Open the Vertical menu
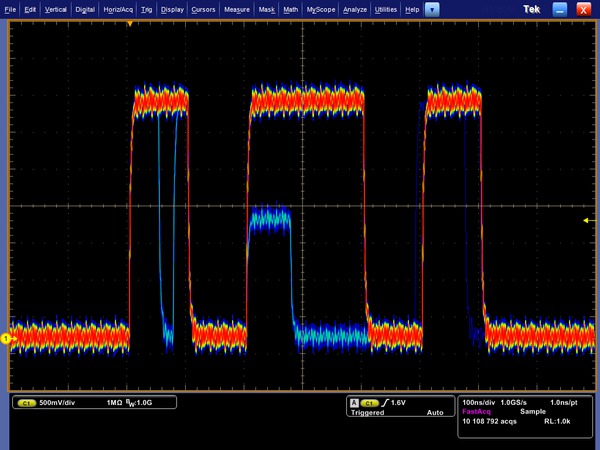Image resolution: width=600 pixels, height=450 pixels. [x=57, y=9]
